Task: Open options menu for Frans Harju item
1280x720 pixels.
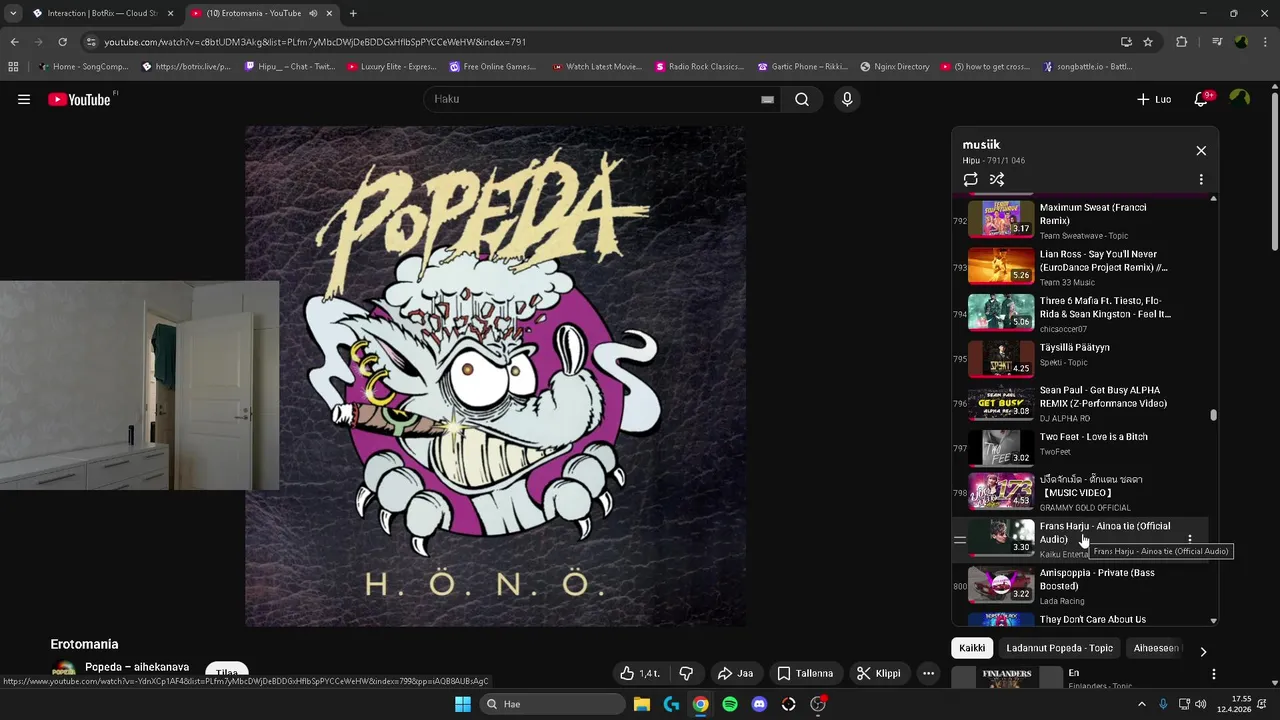Action: [x=1189, y=539]
